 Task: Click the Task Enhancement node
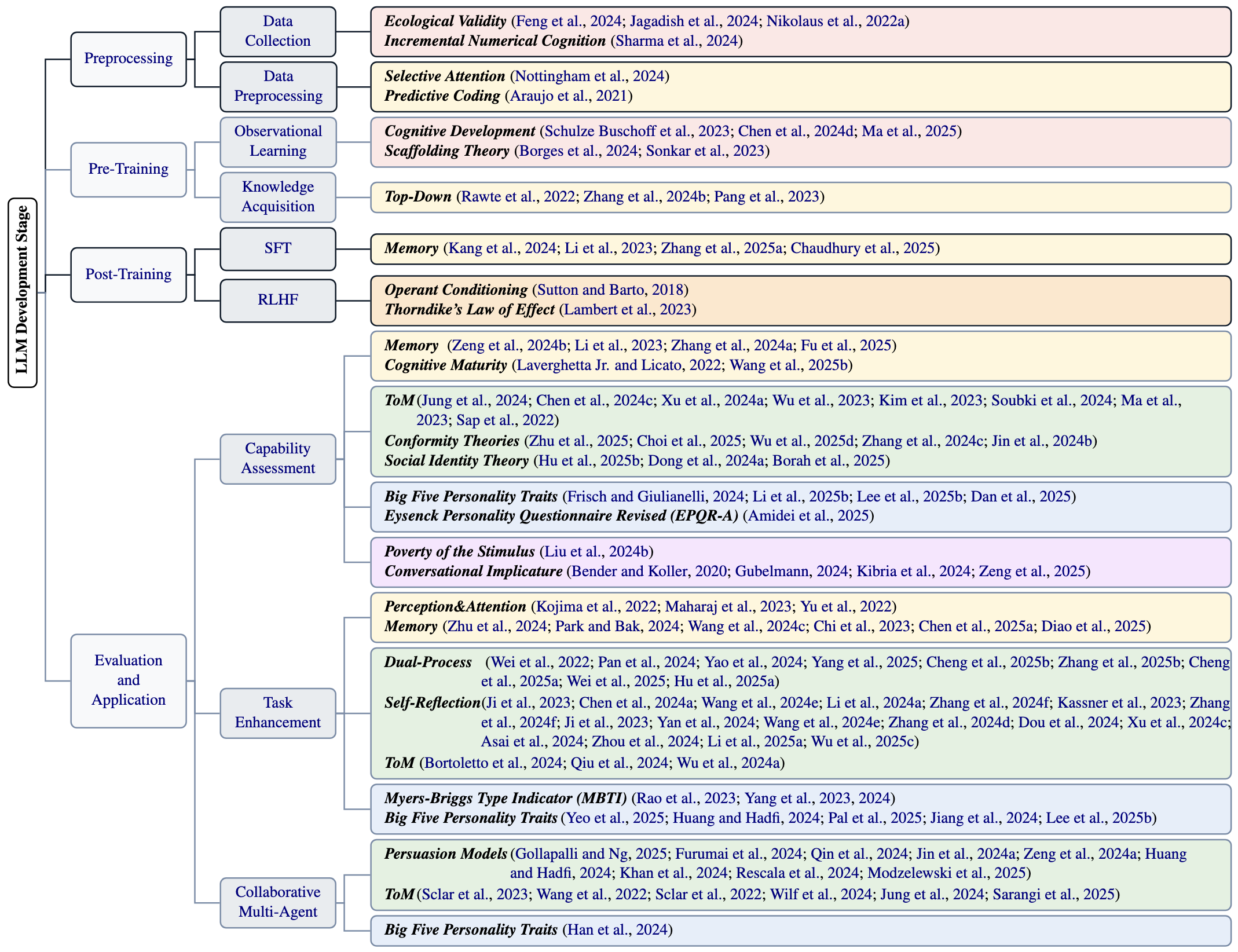[x=277, y=713]
